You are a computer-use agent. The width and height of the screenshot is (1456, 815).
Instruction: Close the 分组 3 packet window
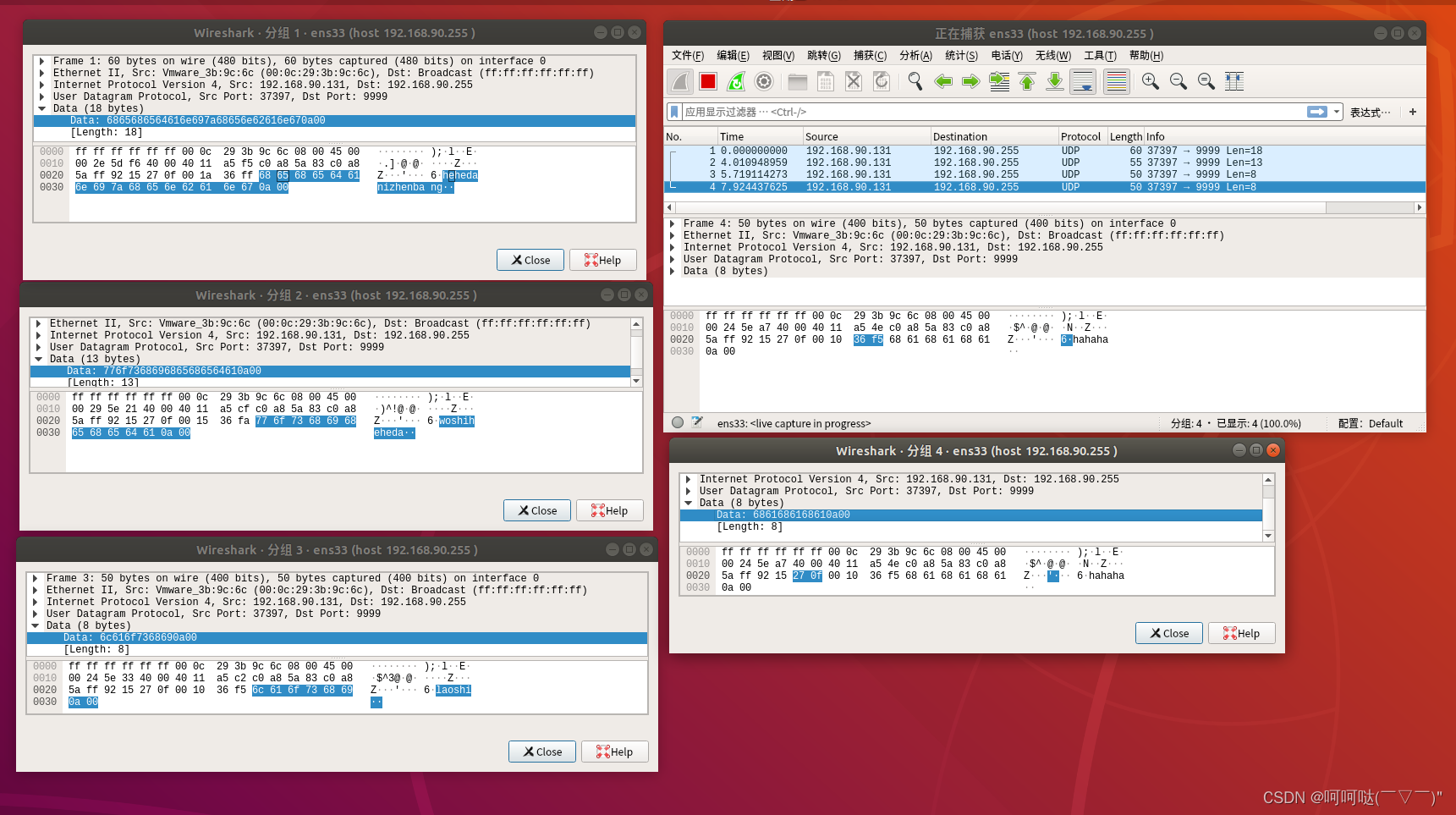(542, 752)
